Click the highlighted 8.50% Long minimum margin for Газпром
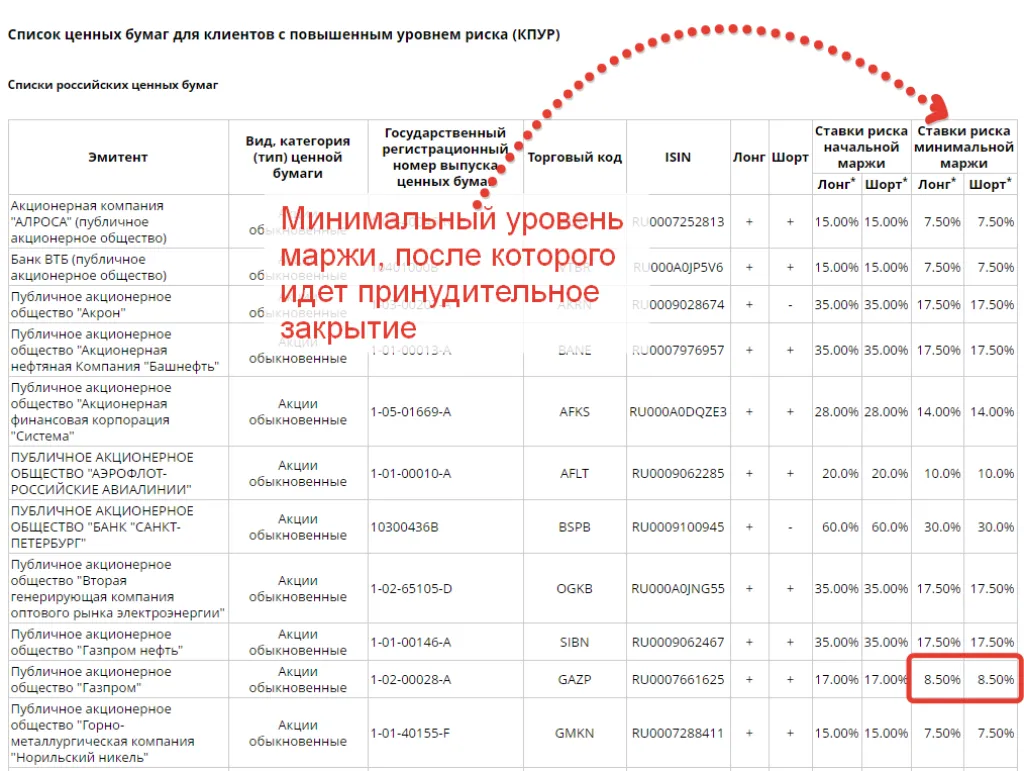 pyautogui.click(x=937, y=680)
